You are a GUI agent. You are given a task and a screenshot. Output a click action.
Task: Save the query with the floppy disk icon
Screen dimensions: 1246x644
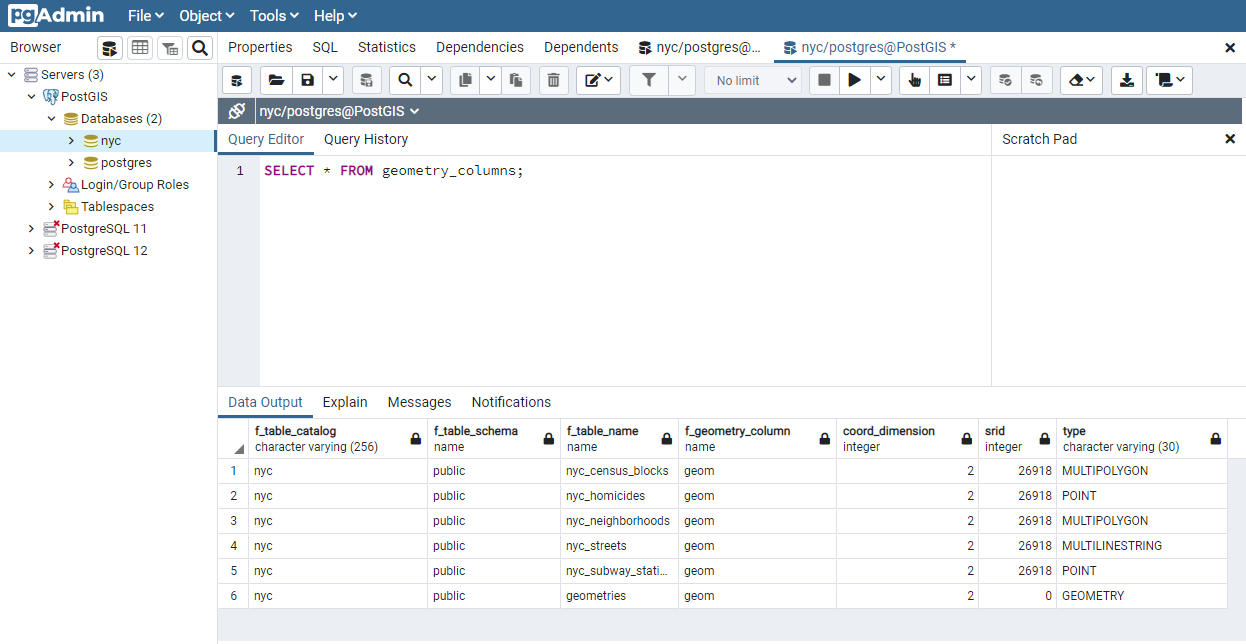pos(307,80)
